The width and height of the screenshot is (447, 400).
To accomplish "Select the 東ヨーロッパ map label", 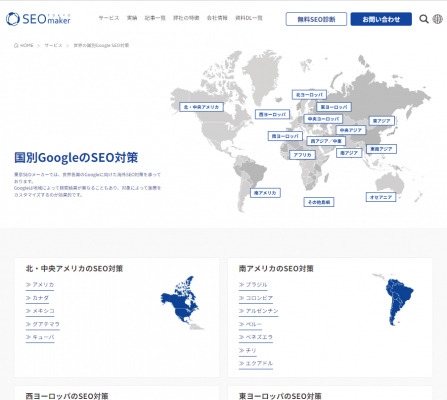I will coord(334,107).
